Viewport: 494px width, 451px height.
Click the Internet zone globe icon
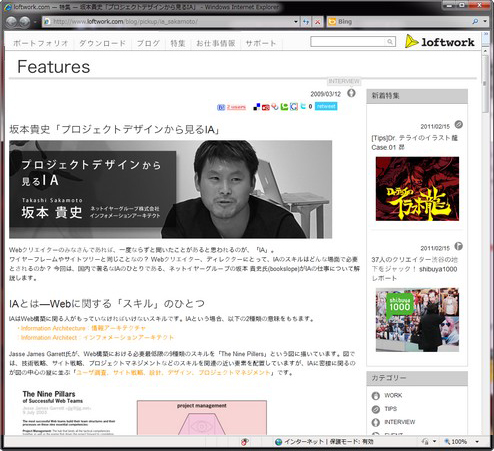(x=278, y=442)
